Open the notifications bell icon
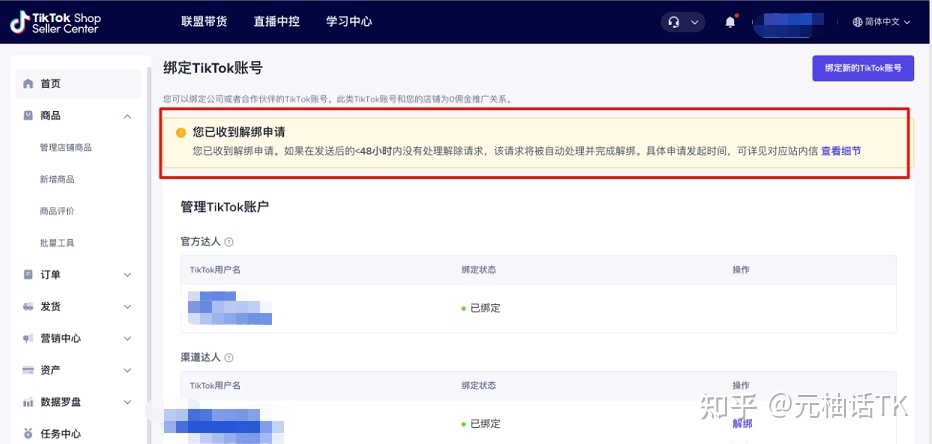Viewport: 932px width, 444px height. [731, 22]
